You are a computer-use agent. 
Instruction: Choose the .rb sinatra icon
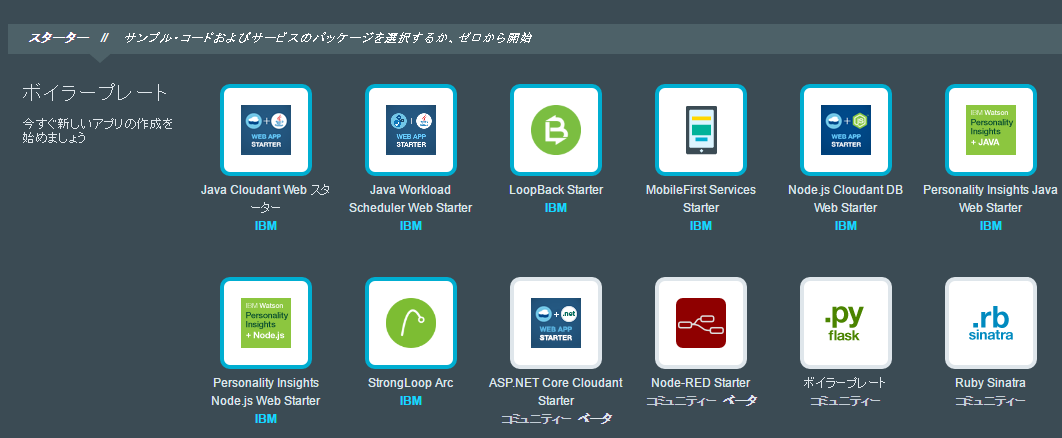(x=990, y=323)
